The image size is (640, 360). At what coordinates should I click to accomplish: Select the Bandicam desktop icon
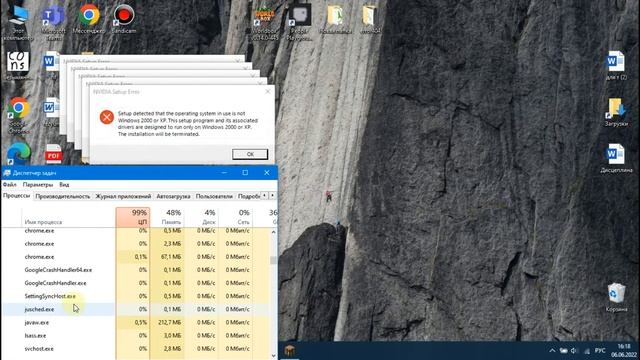124,19
